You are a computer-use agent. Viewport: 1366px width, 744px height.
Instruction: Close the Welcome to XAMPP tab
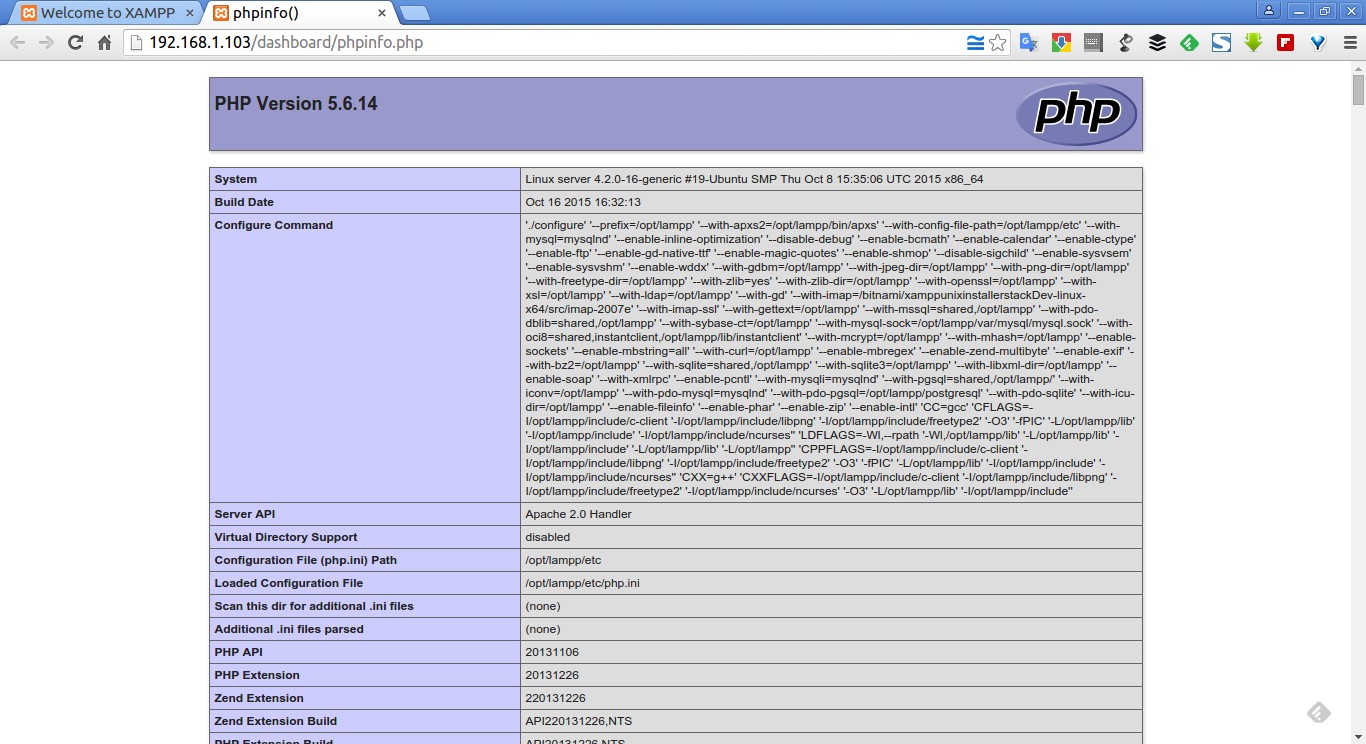point(190,13)
